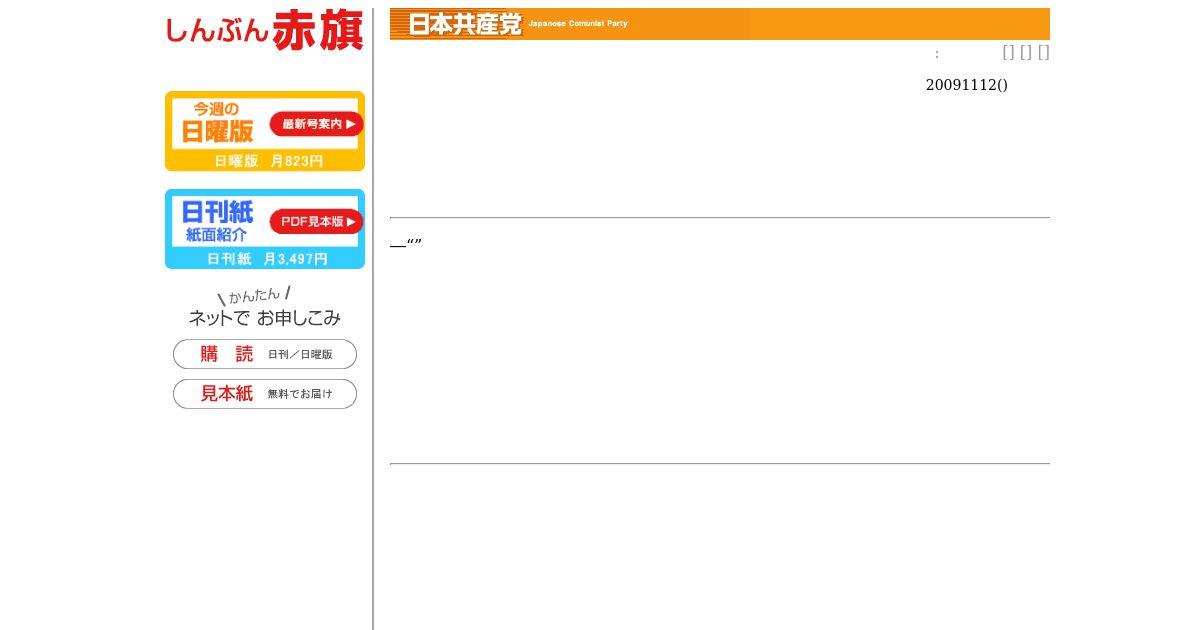1200x630 pixels.
Task: Click the third bracket link under header
Action: click(x=1043, y=52)
